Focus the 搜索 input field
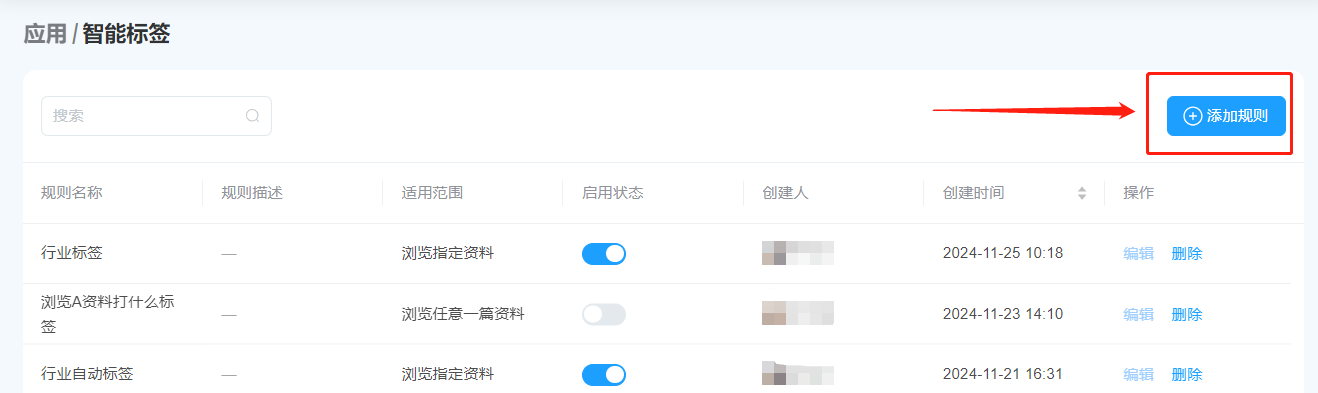The height and width of the screenshot is (393, 1318). point(156,116)
